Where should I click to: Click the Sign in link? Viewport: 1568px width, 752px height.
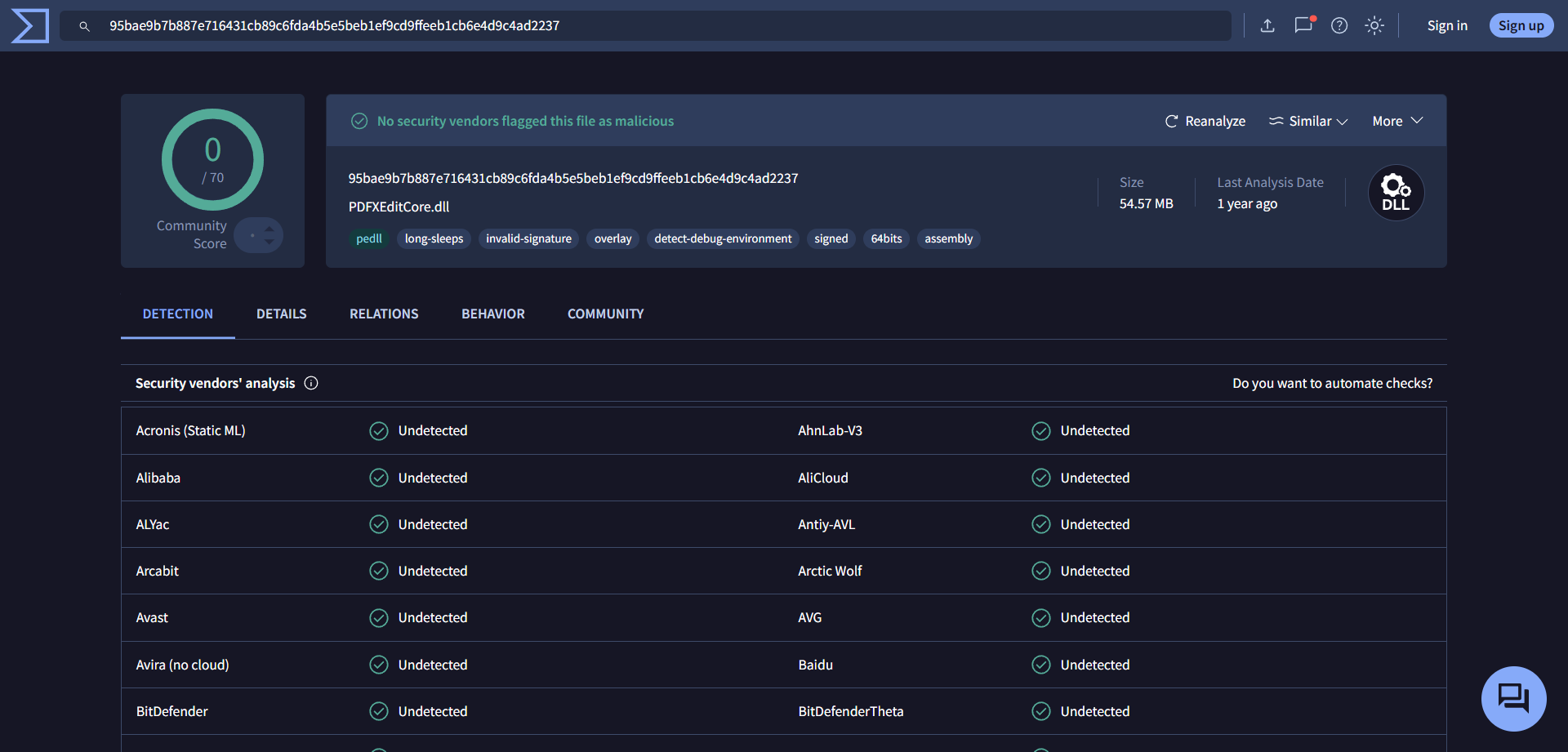click(x=1447, y=26)
